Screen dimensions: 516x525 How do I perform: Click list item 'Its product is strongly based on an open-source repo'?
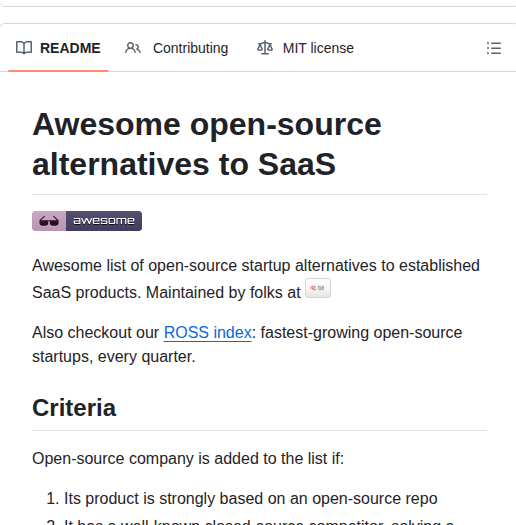coord(251,499)
